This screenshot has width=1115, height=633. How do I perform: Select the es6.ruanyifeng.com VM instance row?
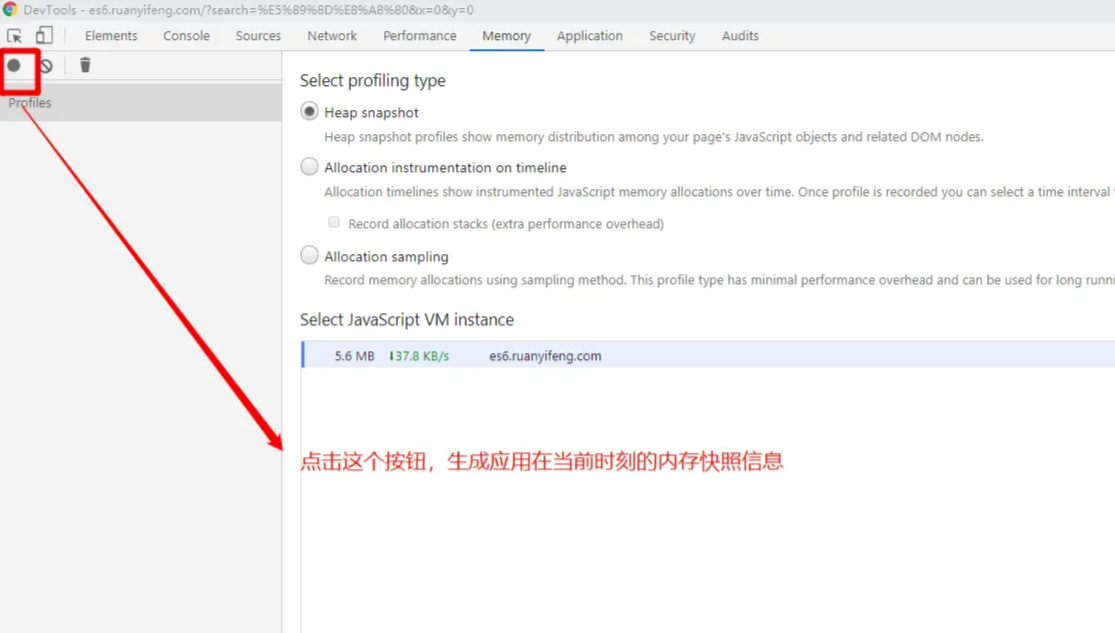(708, 355)
